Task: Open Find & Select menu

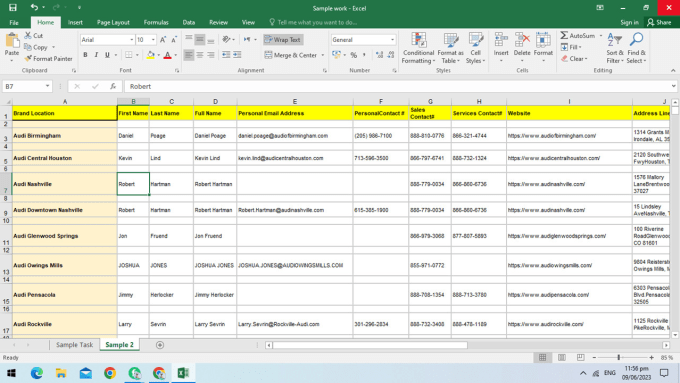Action: pos(636,48)
